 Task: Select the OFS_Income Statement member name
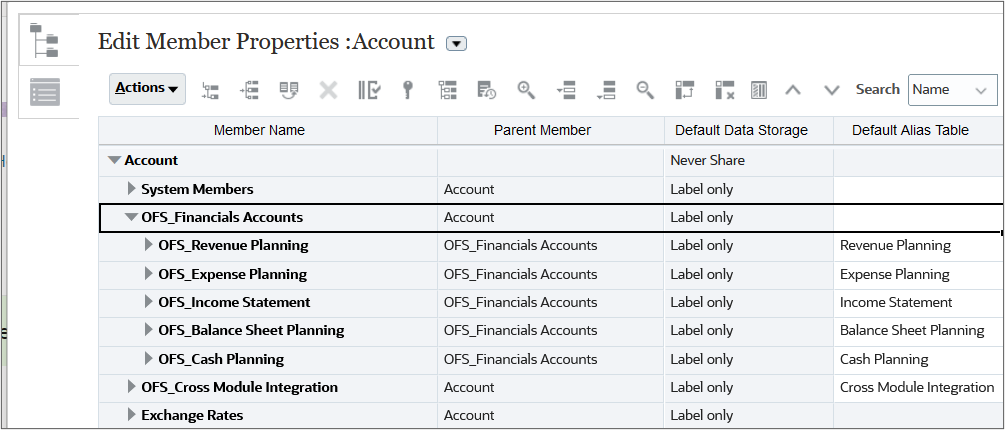[234, 302]
